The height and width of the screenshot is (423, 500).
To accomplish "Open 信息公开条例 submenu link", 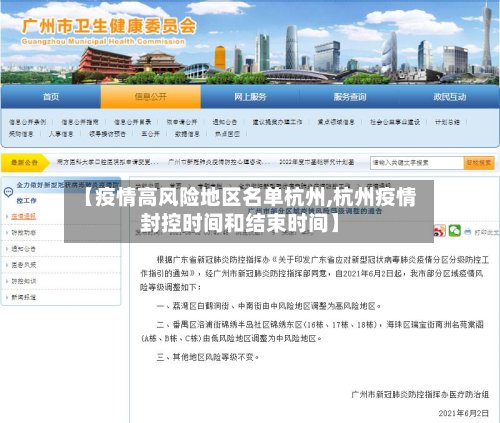I will 27,122.
